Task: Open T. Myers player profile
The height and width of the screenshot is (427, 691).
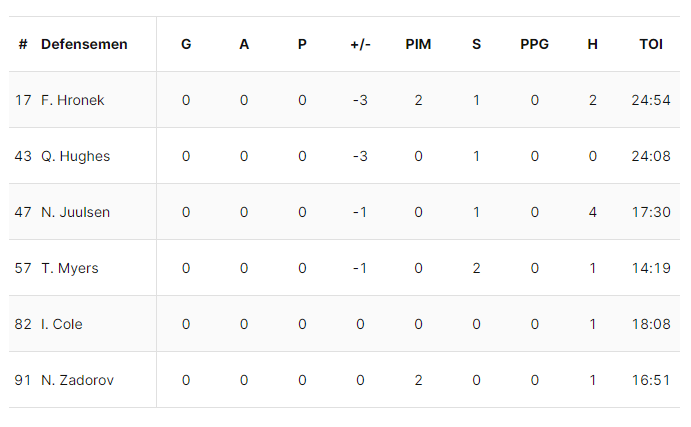Action: tap(70, 268)
